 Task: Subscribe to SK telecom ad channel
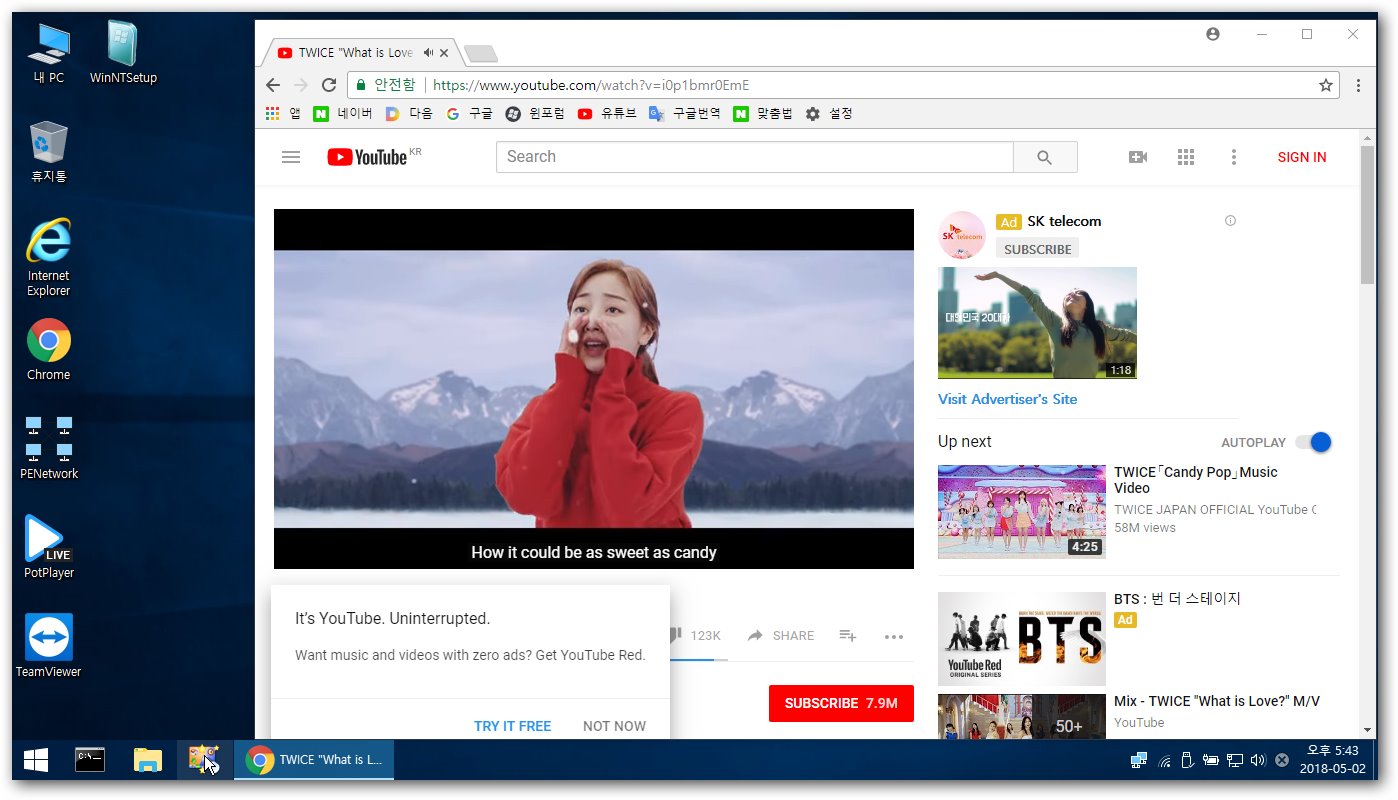coord(1037,249)
